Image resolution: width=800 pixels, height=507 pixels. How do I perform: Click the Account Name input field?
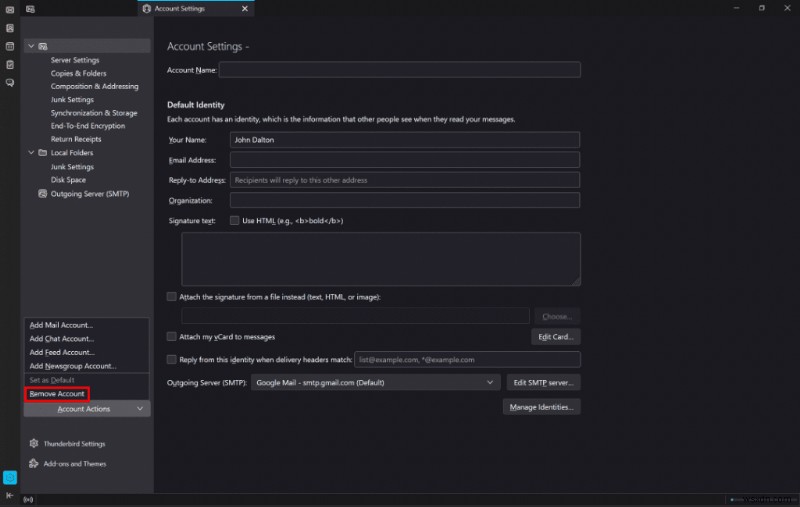tap(399, 70)
